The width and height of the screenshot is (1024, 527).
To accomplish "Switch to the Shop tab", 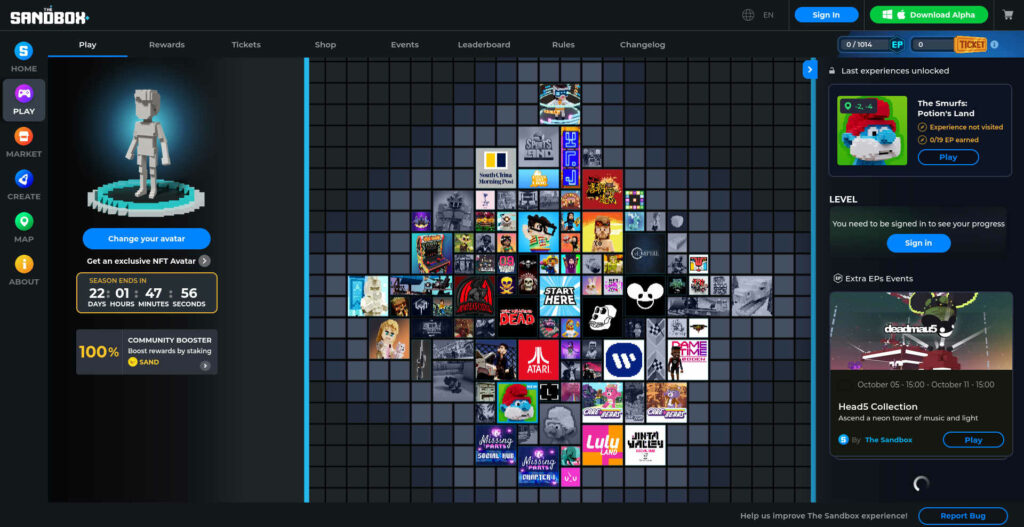I will point(325,44).
